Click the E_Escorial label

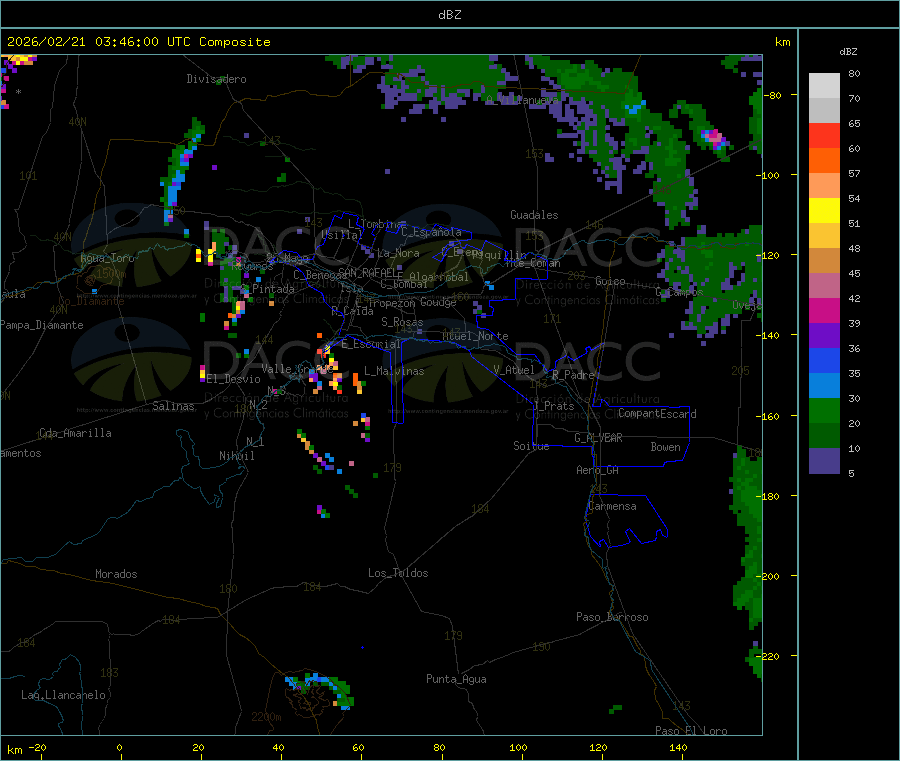[371, 344]
